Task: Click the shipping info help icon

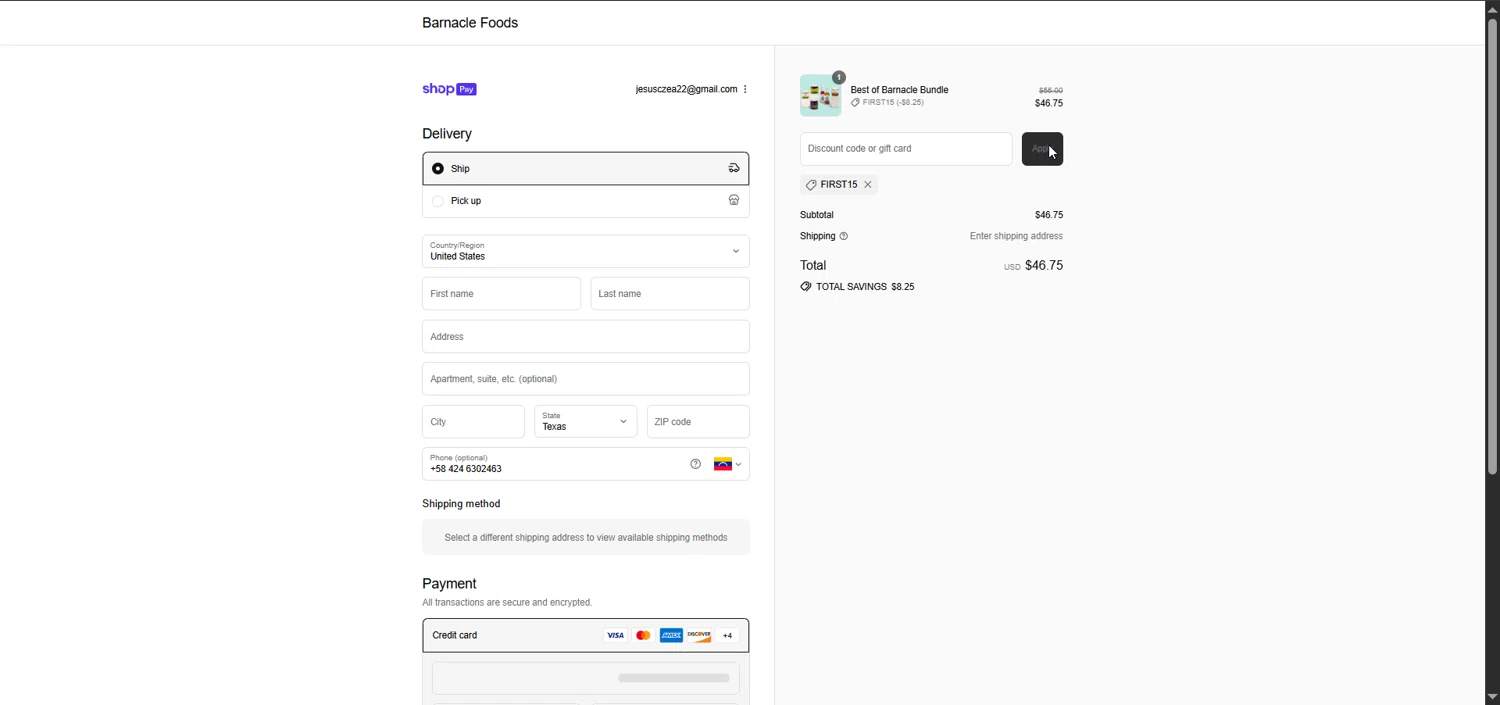Action: tap(844, 236)
